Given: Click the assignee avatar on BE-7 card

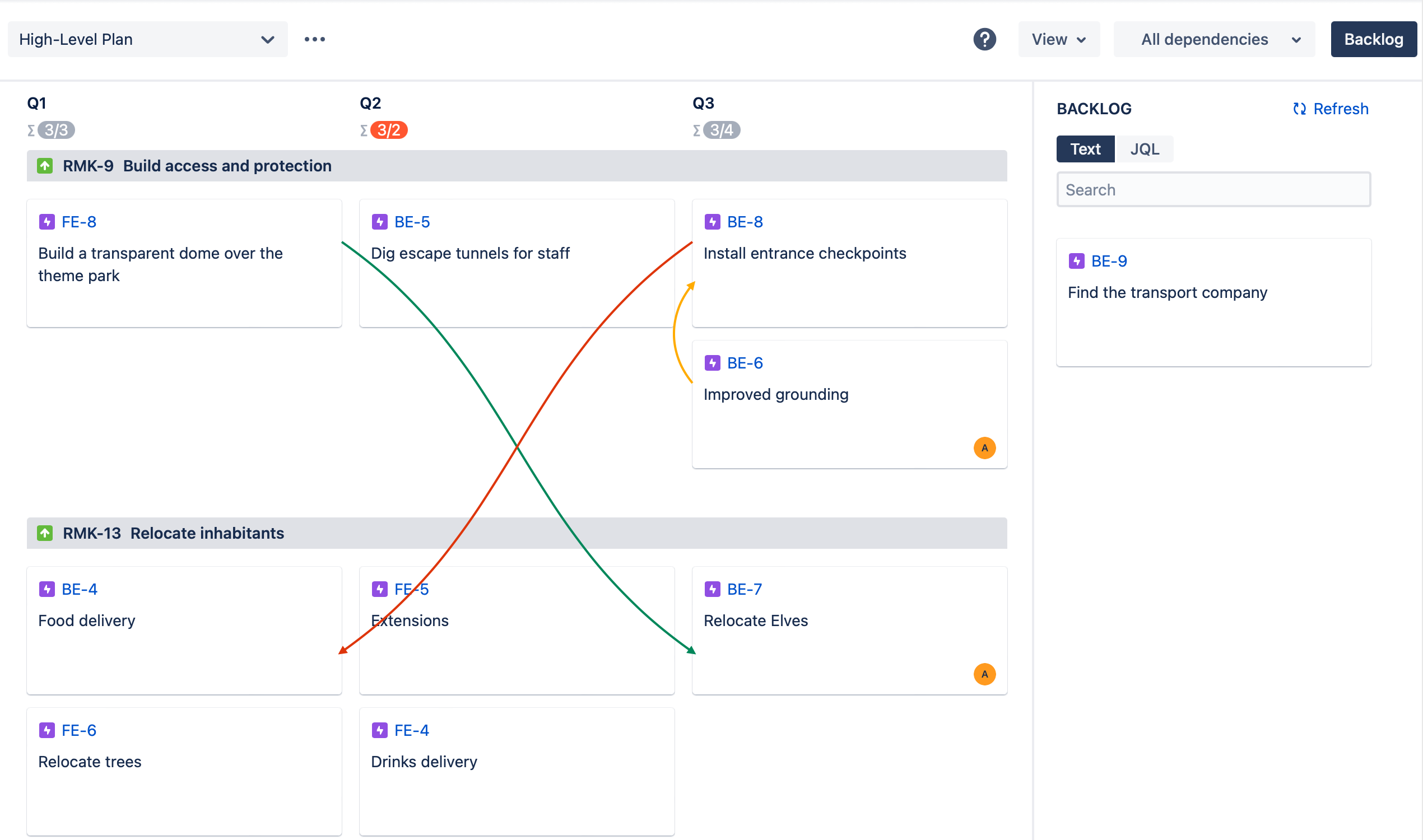Looking at the screenshot, I should pyautogui.click(x=984, y=674).
